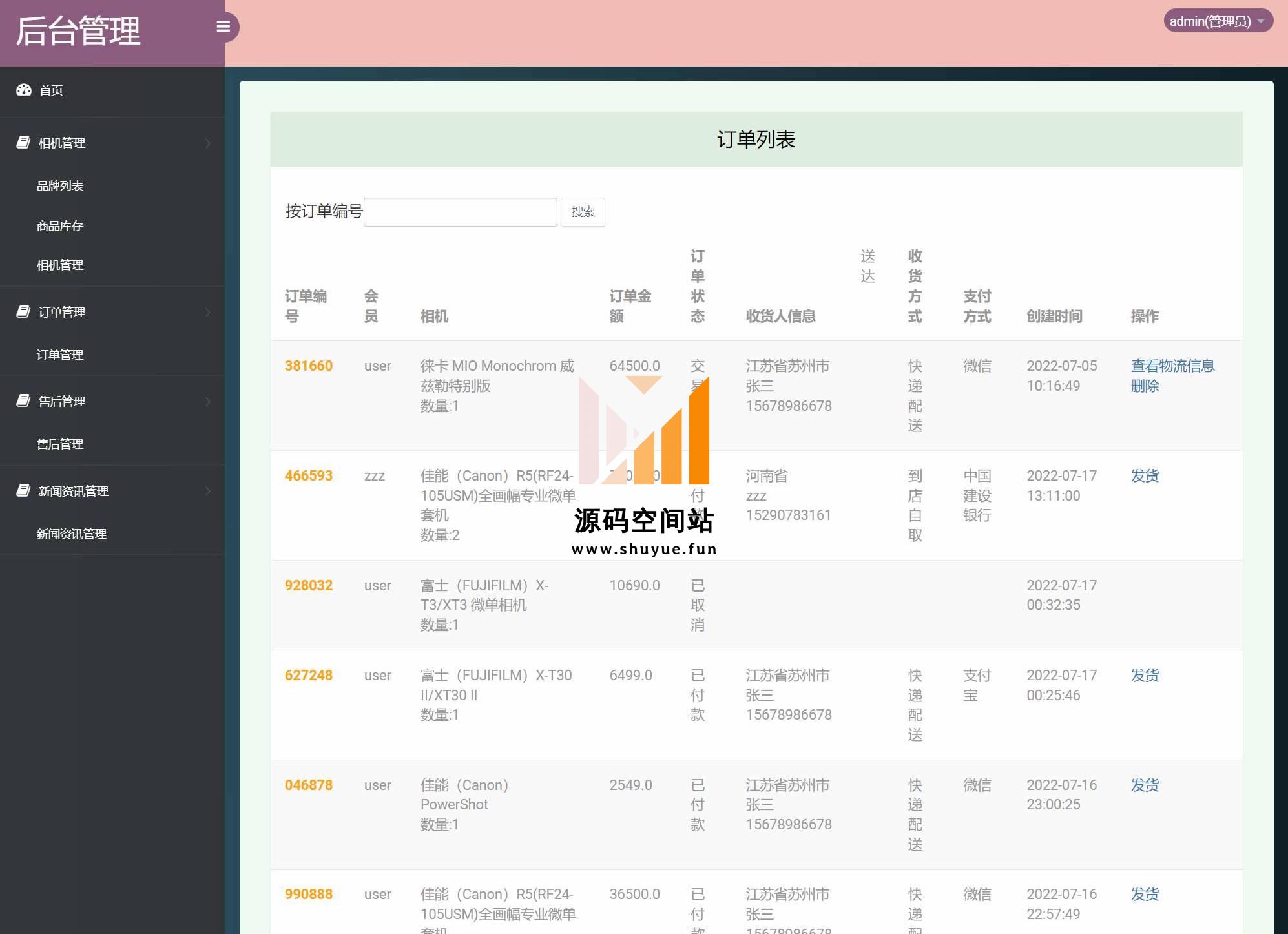The height and width of the screenshot is (934, 1288).
Task: Click 徕卡 MIO Monochrom camera name
Action: (497, 376)
